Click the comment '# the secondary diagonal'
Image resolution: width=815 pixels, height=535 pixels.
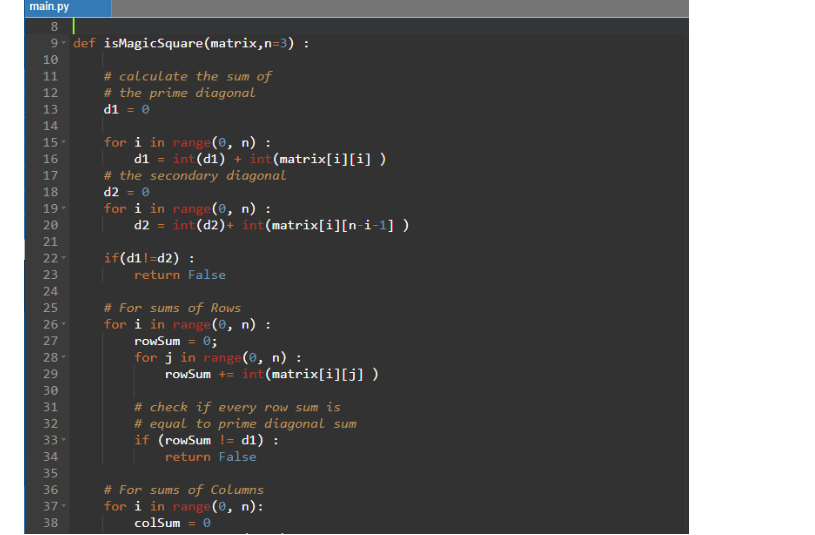[195, 176]
